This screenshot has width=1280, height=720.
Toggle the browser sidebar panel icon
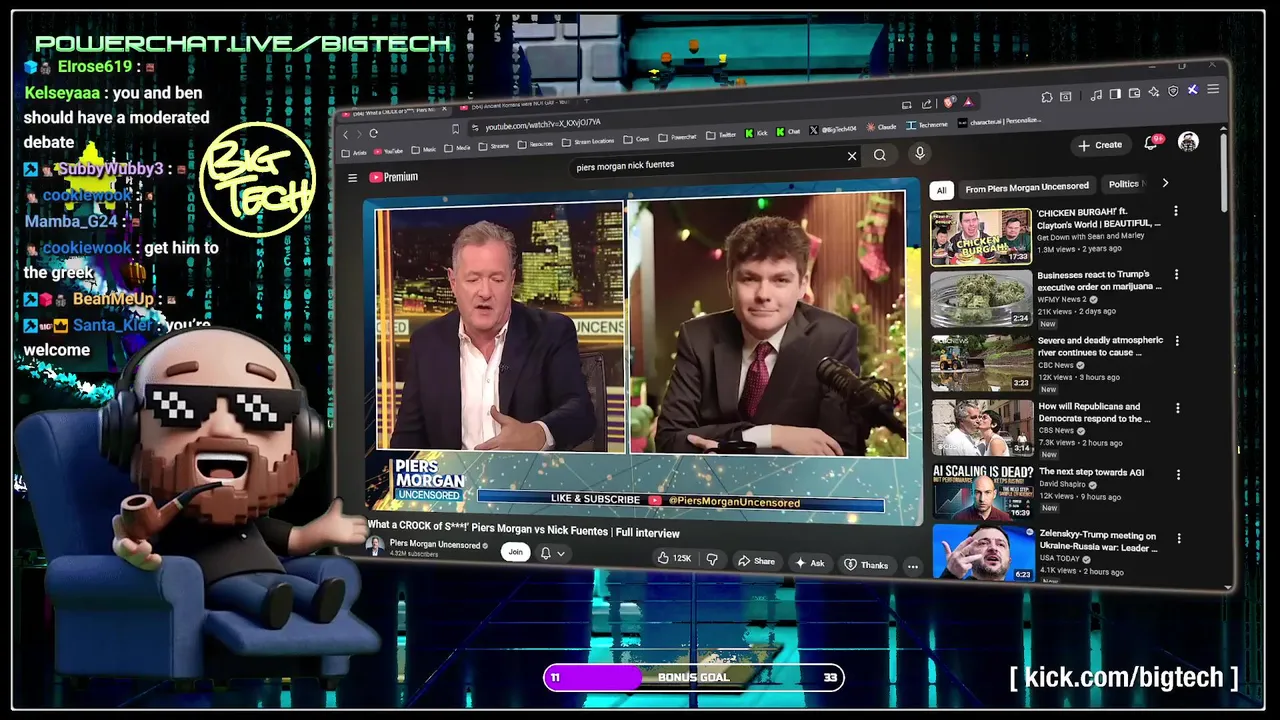(x=1115, y=94)
